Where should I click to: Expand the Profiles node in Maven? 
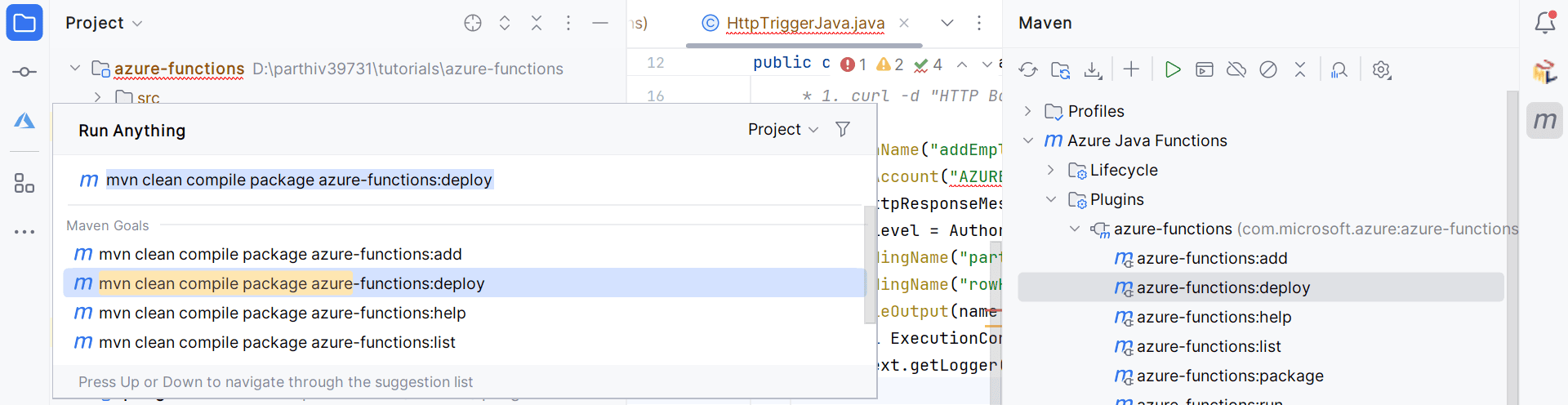(x=1028, y=111)
